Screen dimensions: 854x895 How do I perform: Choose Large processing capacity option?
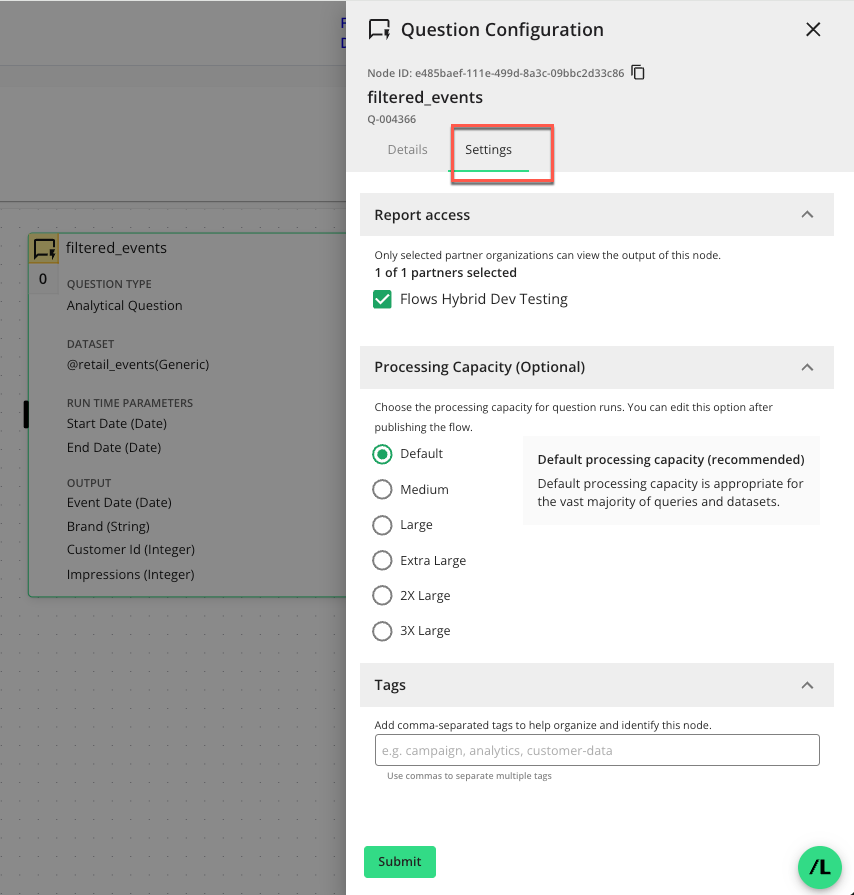(x=382, y=525)
